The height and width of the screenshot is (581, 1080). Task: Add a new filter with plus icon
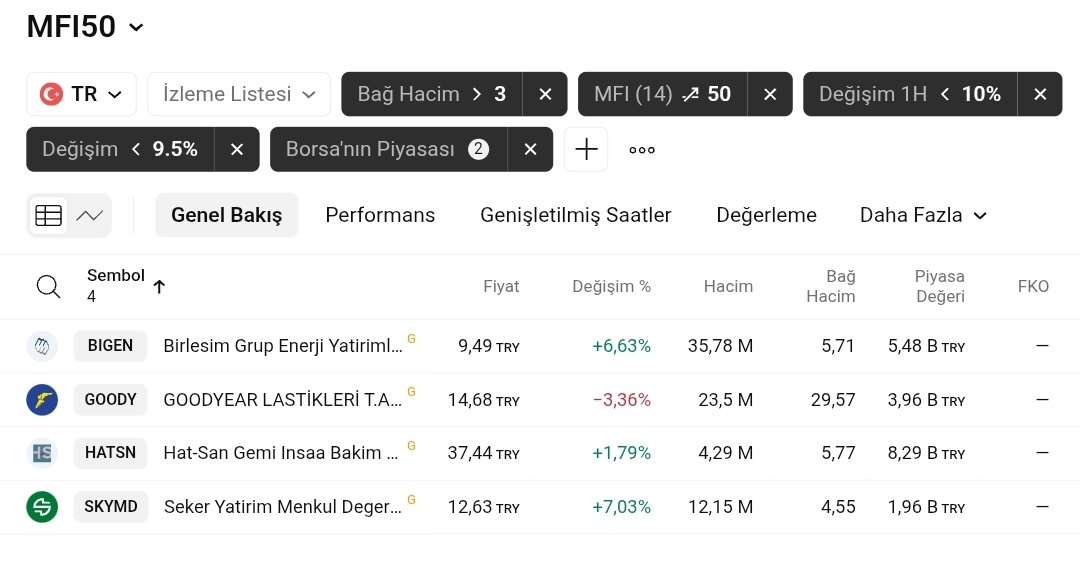point(586,149)
